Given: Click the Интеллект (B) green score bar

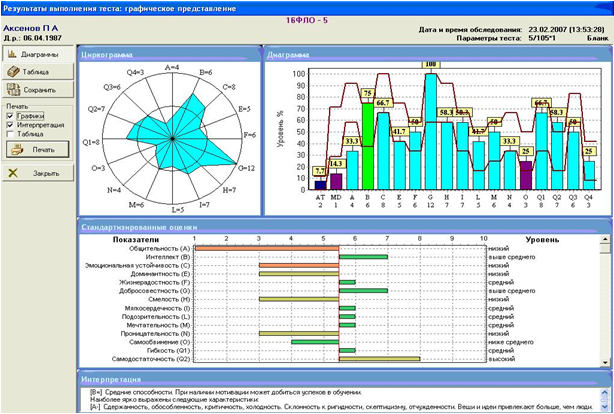Looking at the screenshot, I should (x=362, y=257).
